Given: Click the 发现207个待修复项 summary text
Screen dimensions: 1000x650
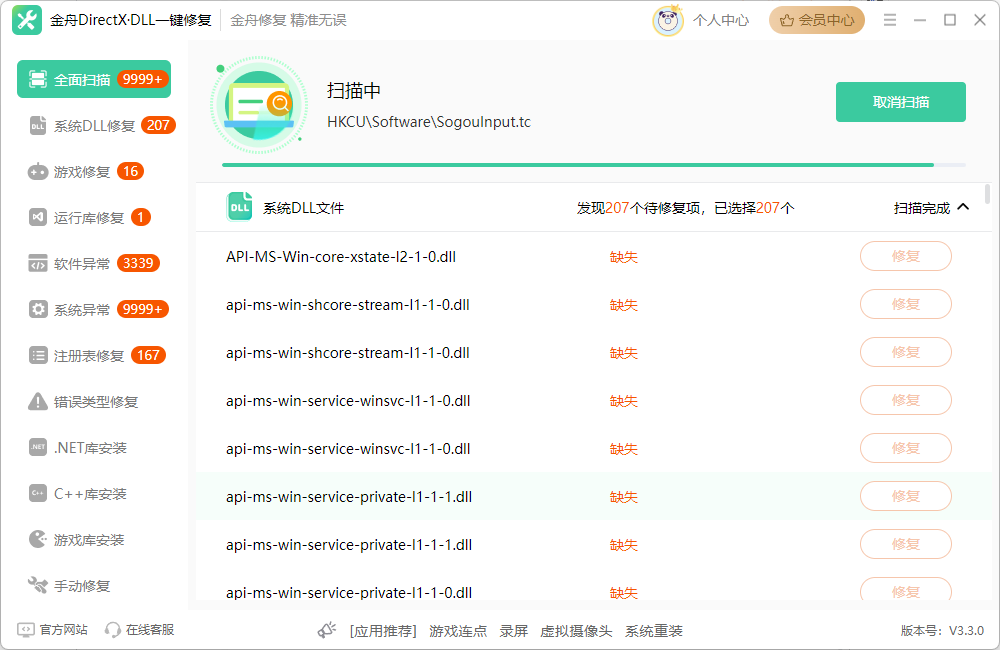Looking at the screenshot, I should tap(639, 208).
